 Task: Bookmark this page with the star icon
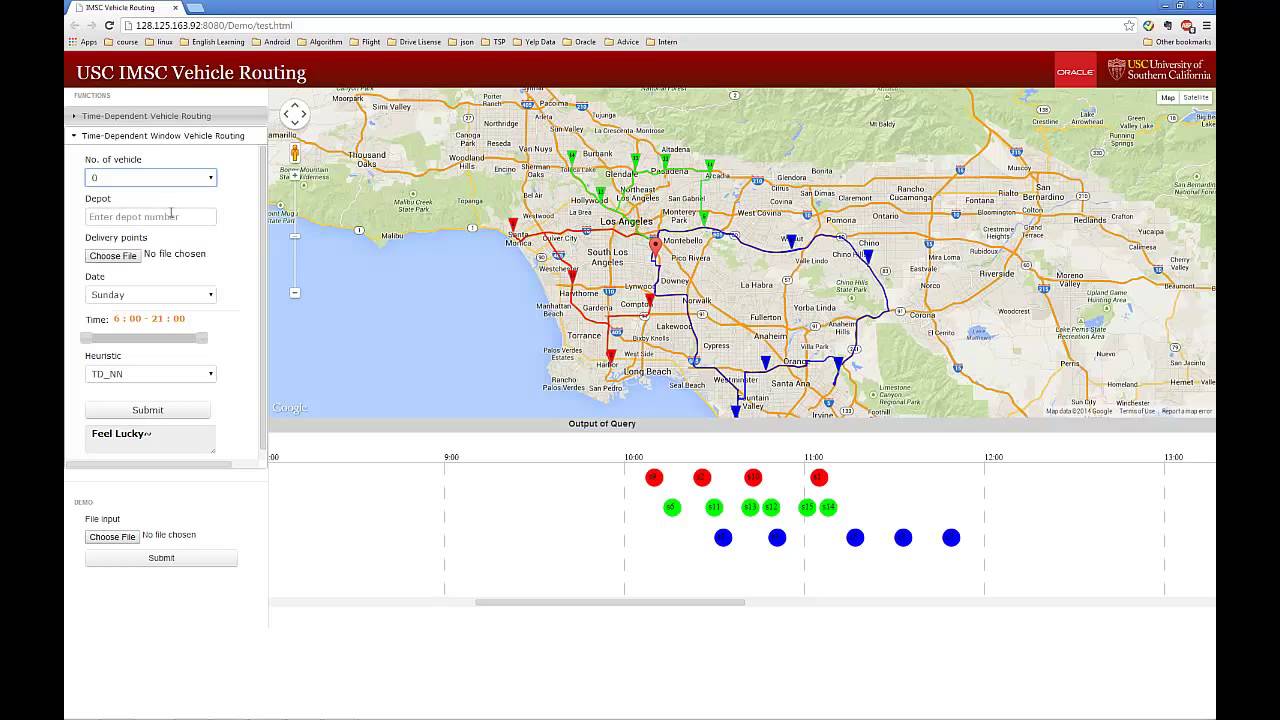coord(1129,25)
